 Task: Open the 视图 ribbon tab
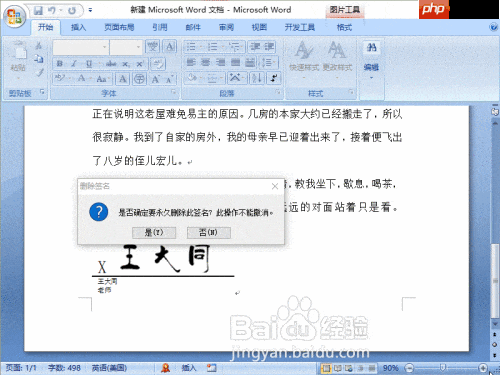pos(259,27)
